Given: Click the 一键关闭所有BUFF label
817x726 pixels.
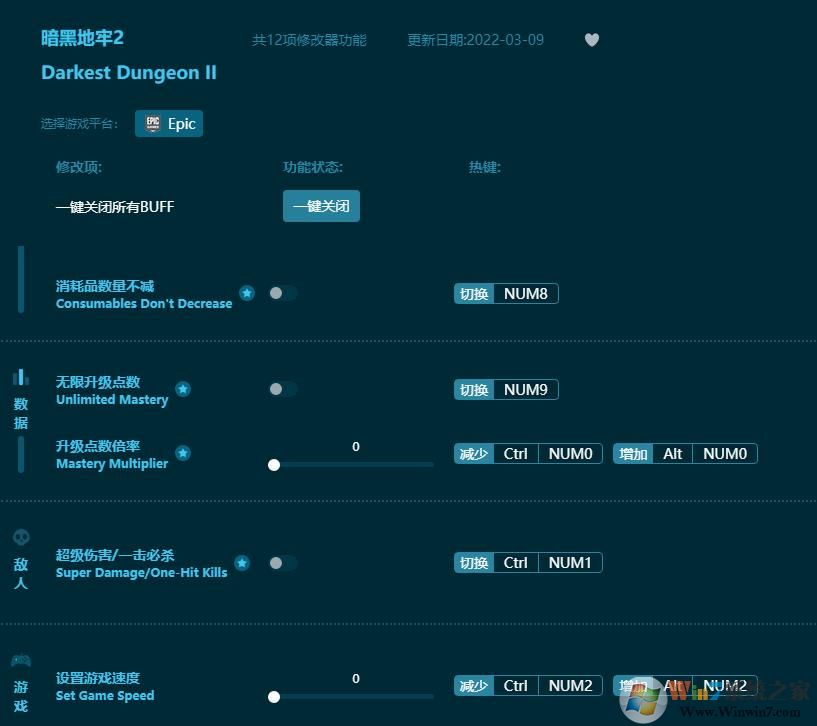Looking at the screenshot, I should tap(115, 207).
